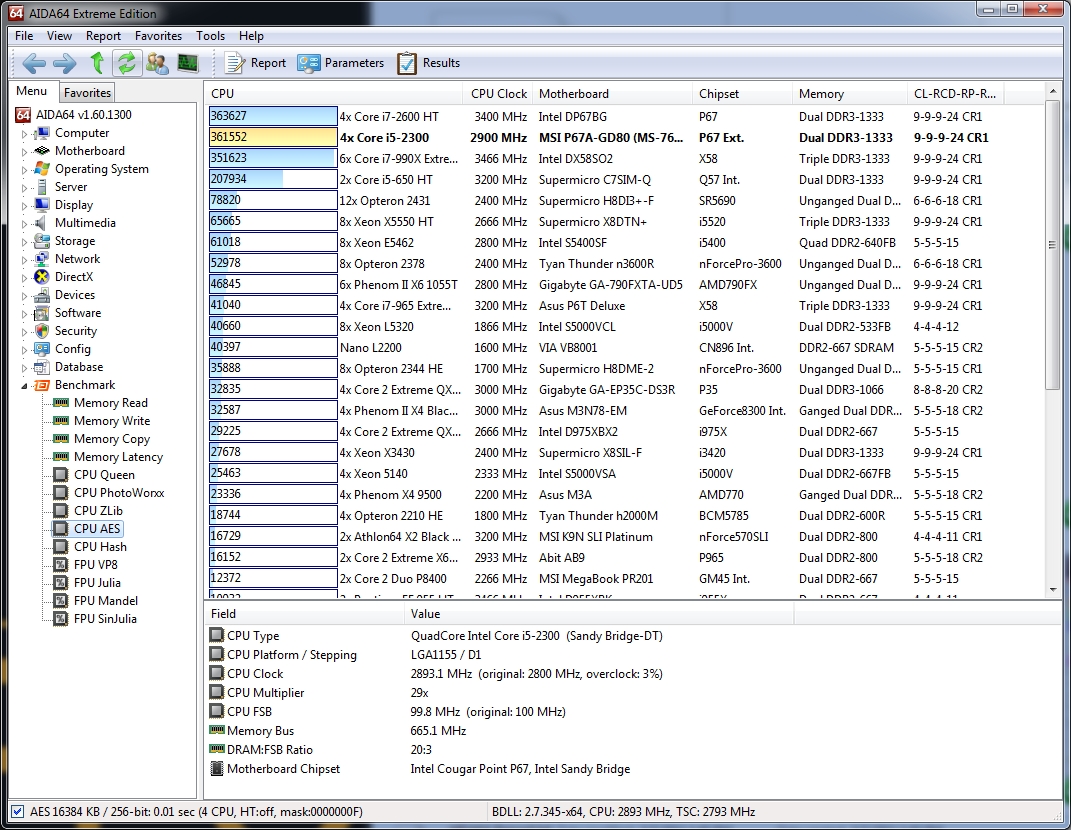Collapse the Benchmark tree node
Viewport: 1071px width, 830px height.
click(26, 385)
